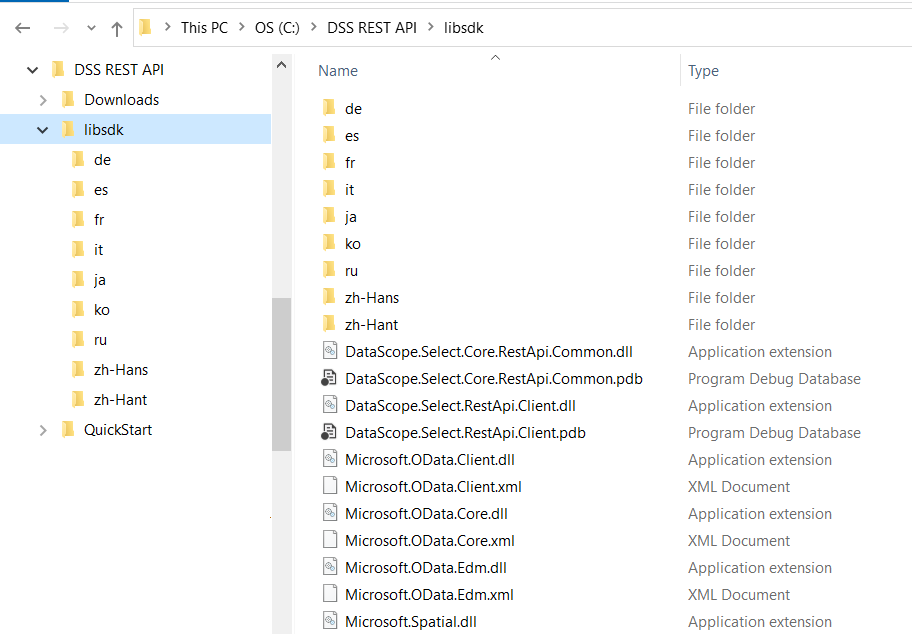Click the de folder icon in file list
This screenshot has width=912, height=634.
click(329, 108)
